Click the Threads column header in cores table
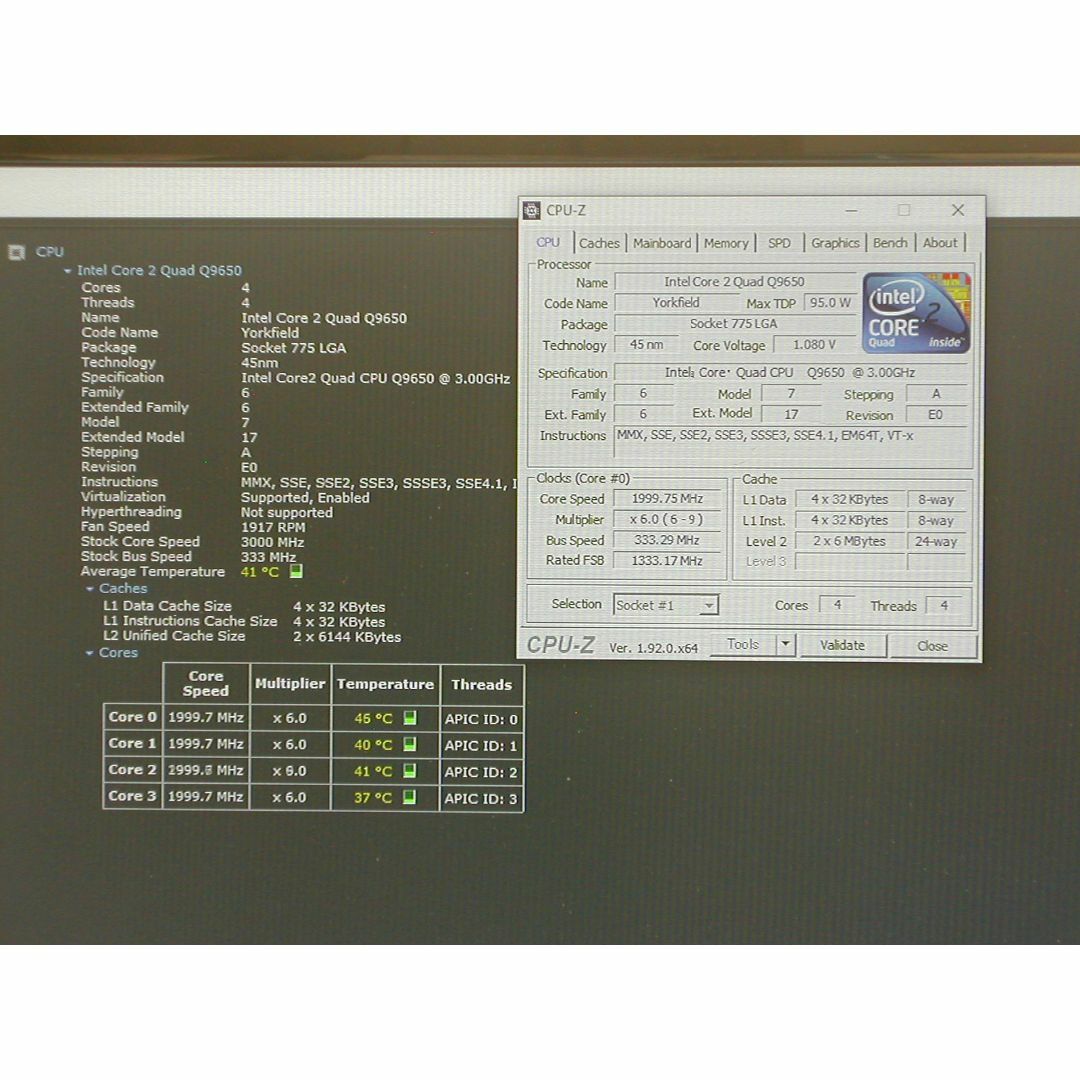The width and height of the screenshot is (1080, 1080). [481, 685]
